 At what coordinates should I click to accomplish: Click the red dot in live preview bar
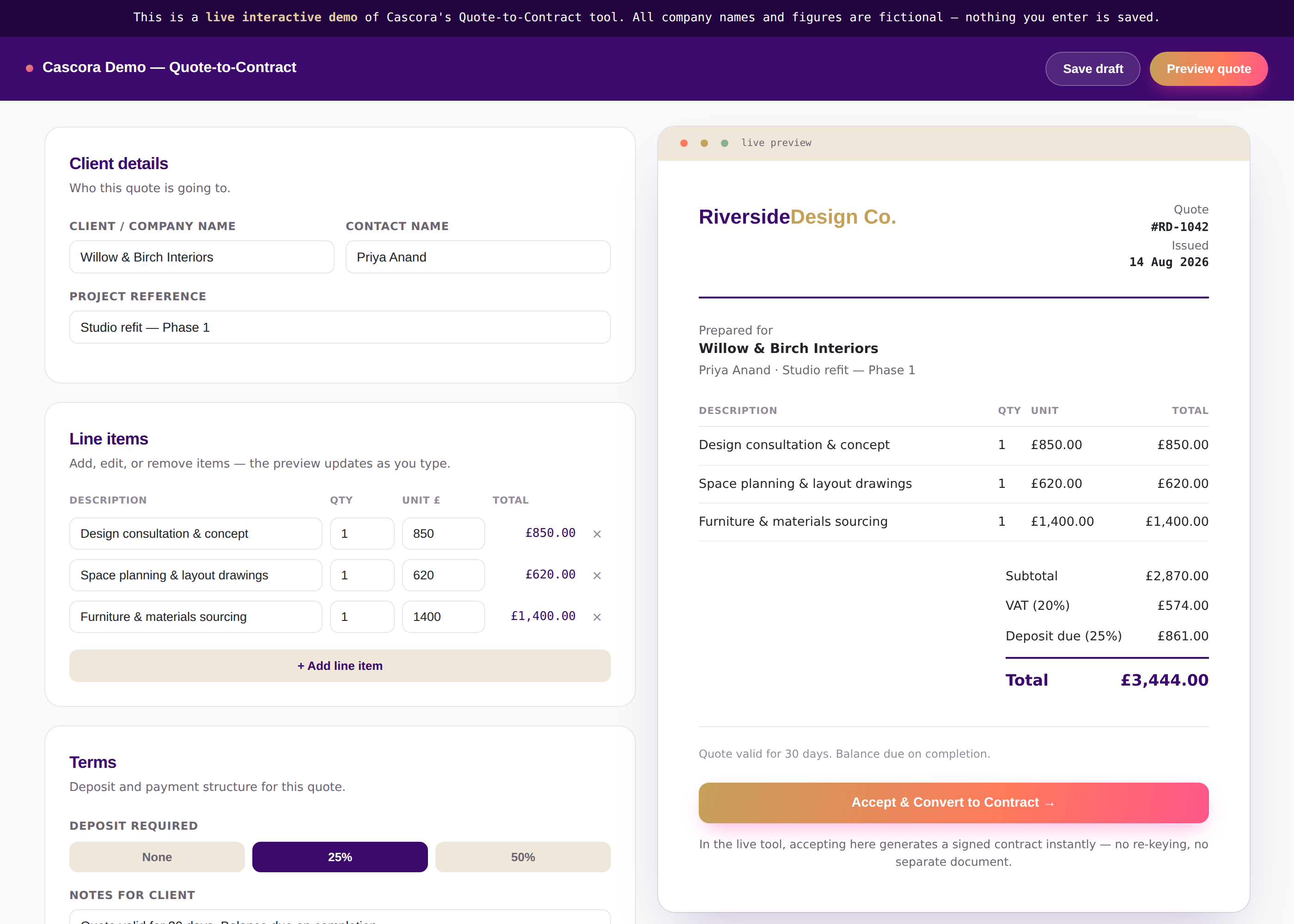[x=684, y=143]
